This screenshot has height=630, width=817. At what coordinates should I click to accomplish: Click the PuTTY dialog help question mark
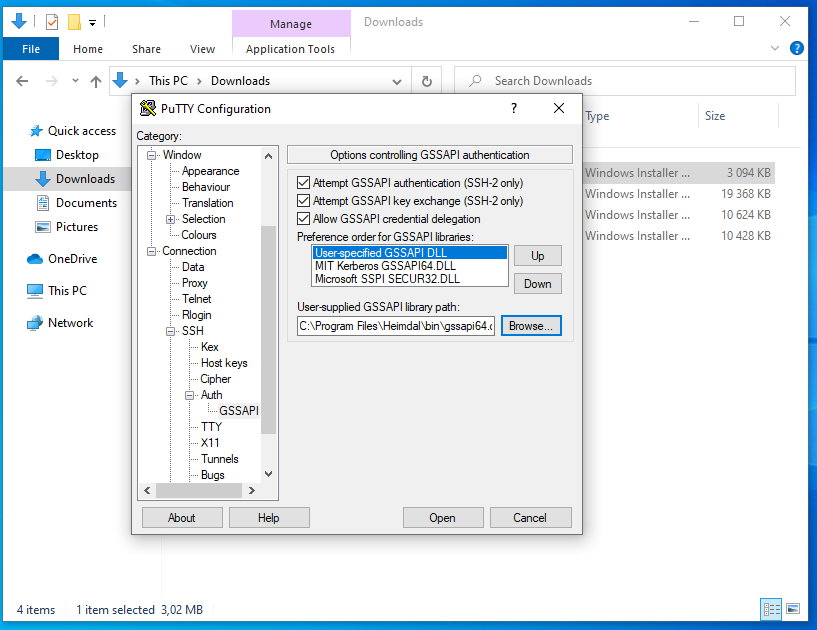click(x=514, y=109)
